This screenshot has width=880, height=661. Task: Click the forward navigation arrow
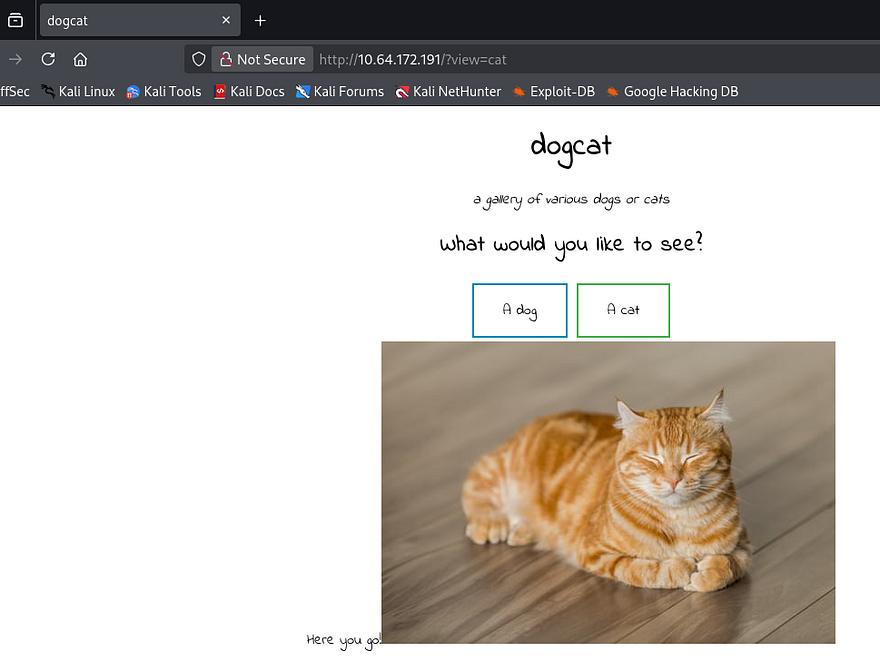click(15, 59)
